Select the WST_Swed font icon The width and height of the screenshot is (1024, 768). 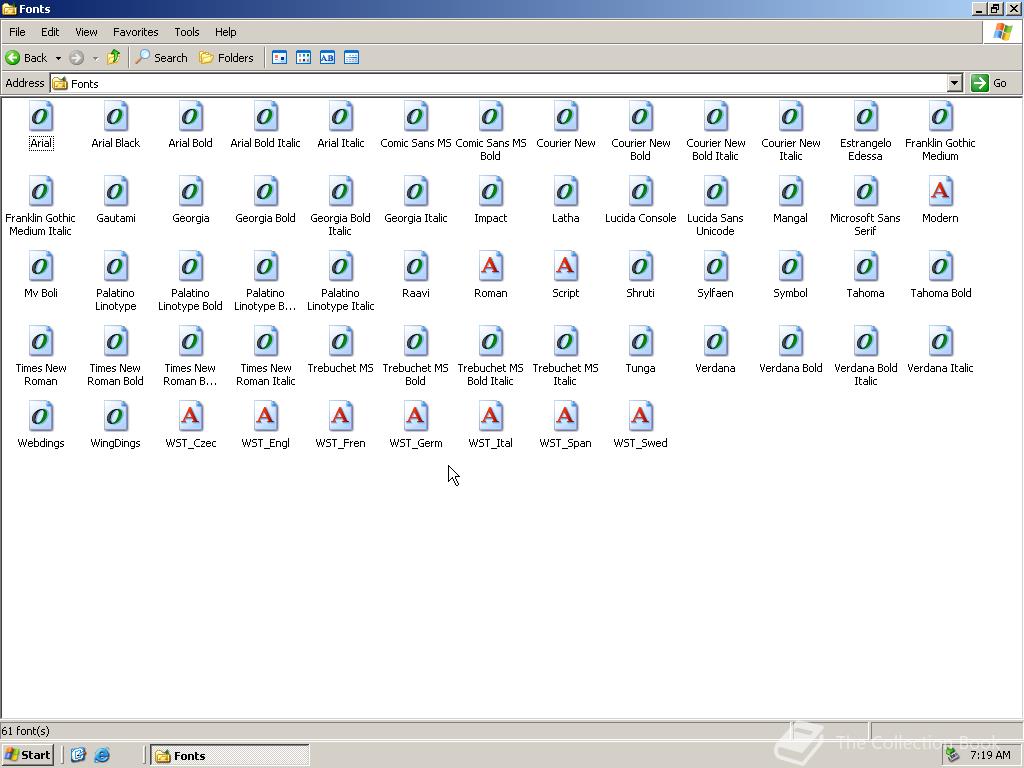[x=640, y=417]
